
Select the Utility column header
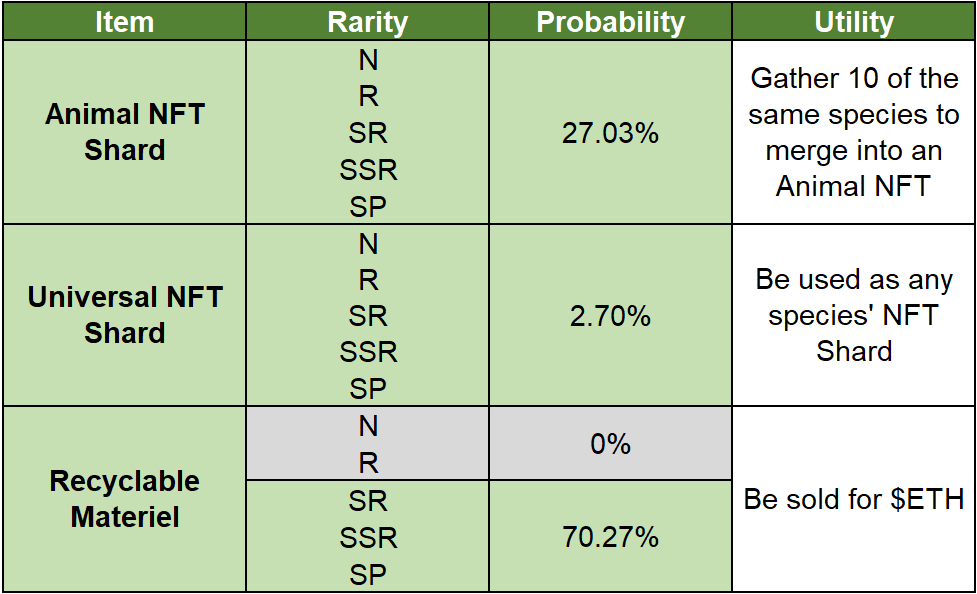[854, 22]
